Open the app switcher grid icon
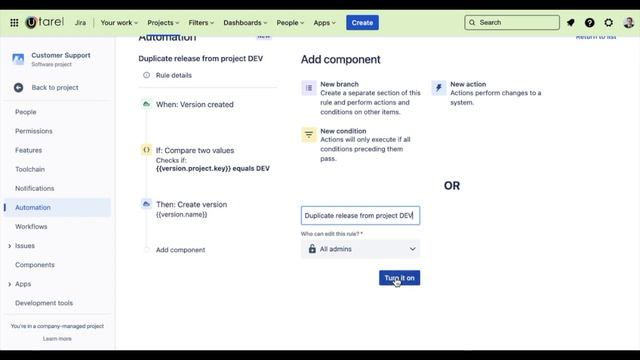 coord(14,23)
